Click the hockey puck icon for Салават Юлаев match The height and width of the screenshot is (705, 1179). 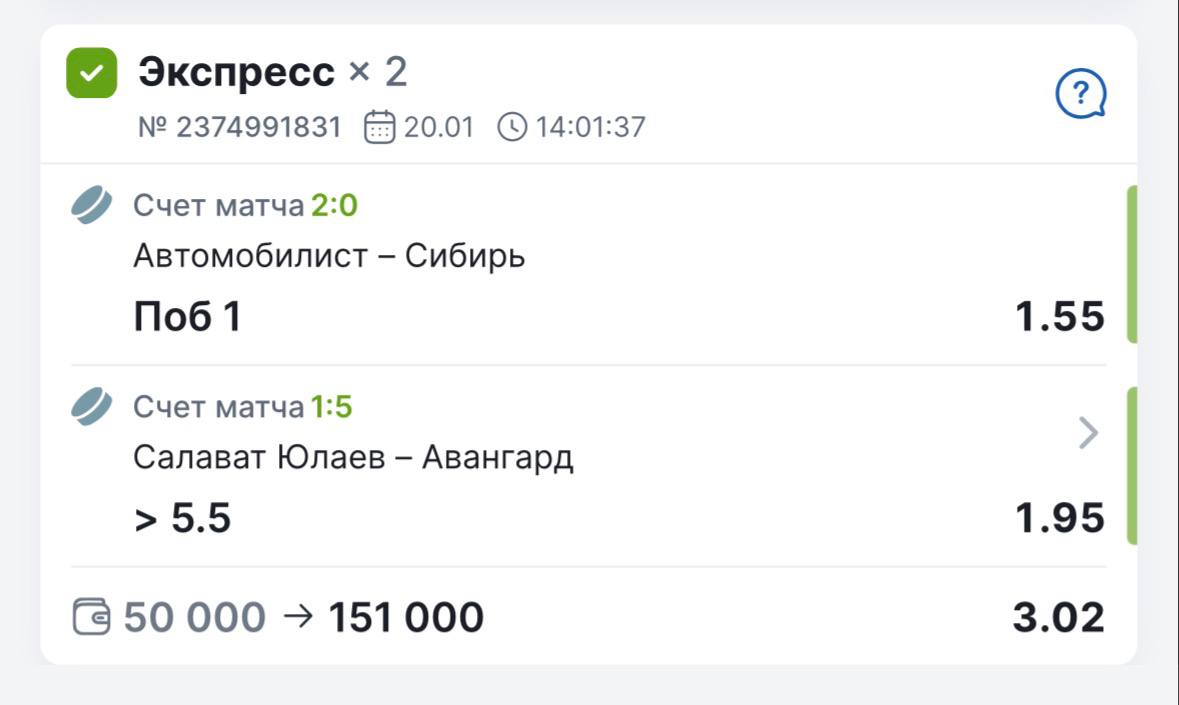click(92, 407)
